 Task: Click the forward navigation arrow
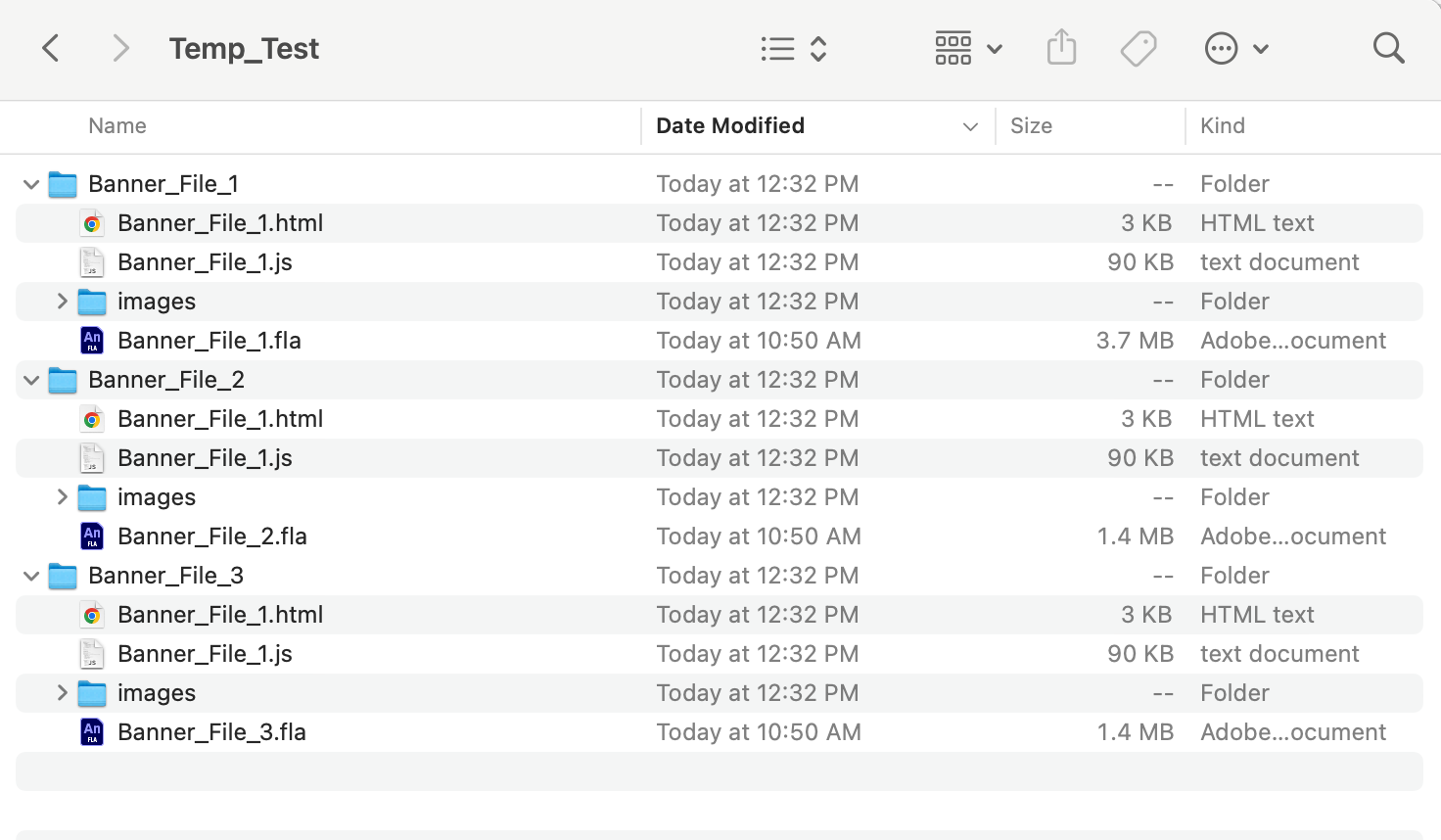pyautogui.click(x=120, y=48)
